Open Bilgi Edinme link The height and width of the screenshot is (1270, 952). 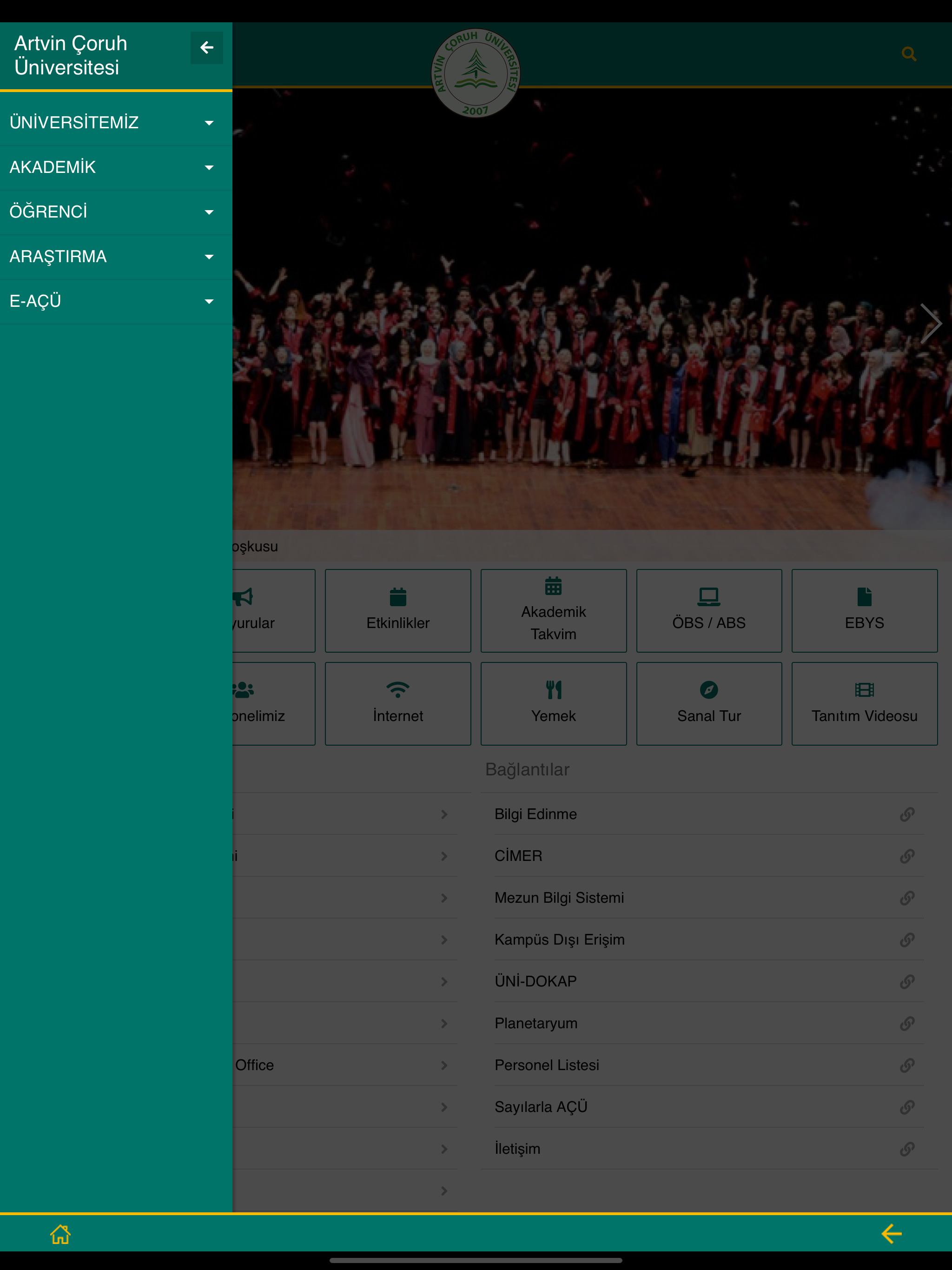click(x=708, y=814)
